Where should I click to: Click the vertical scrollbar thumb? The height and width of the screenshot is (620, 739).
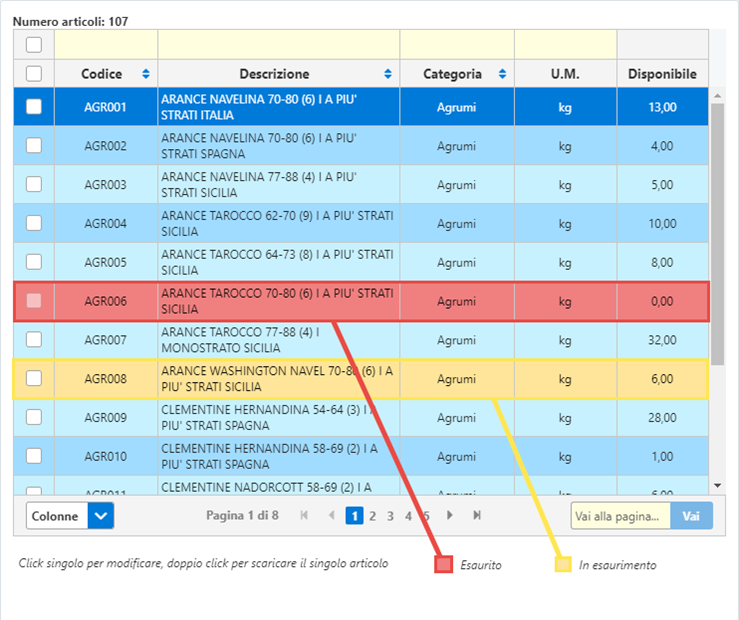(x=717, y=234)
